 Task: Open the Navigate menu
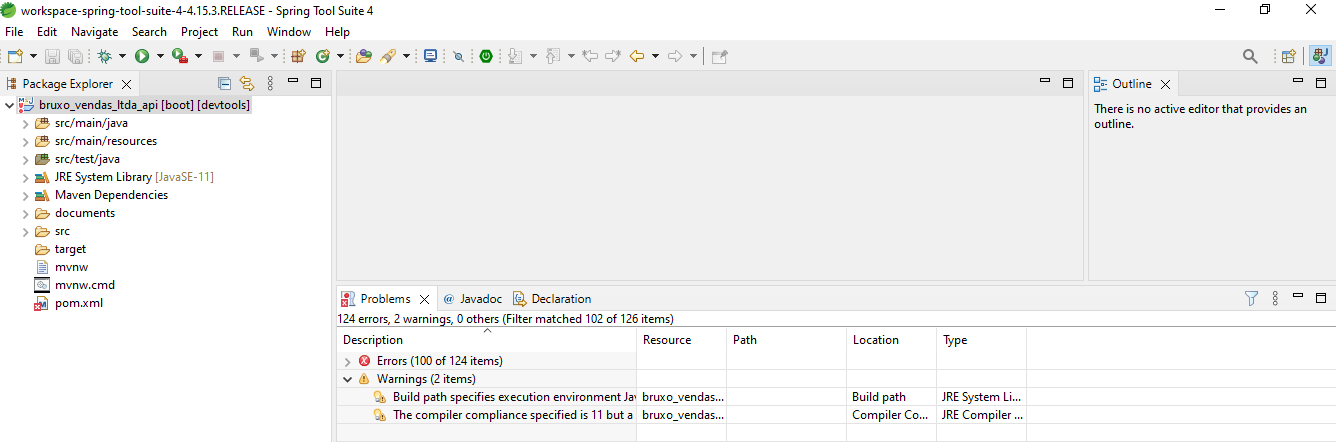point(95,32)
